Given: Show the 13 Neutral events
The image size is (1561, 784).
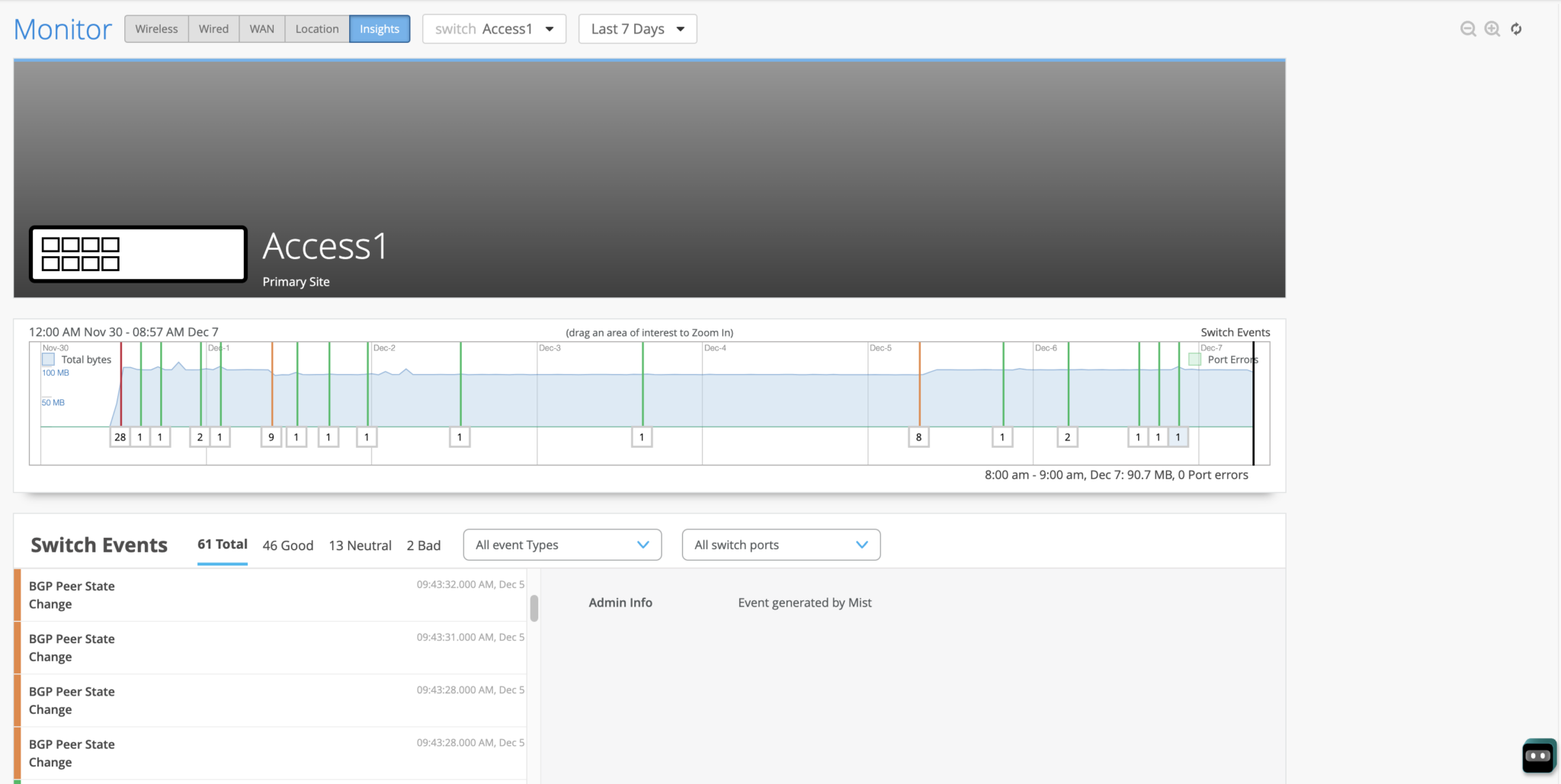Looking at the screenshot, I should click(360, 546).
